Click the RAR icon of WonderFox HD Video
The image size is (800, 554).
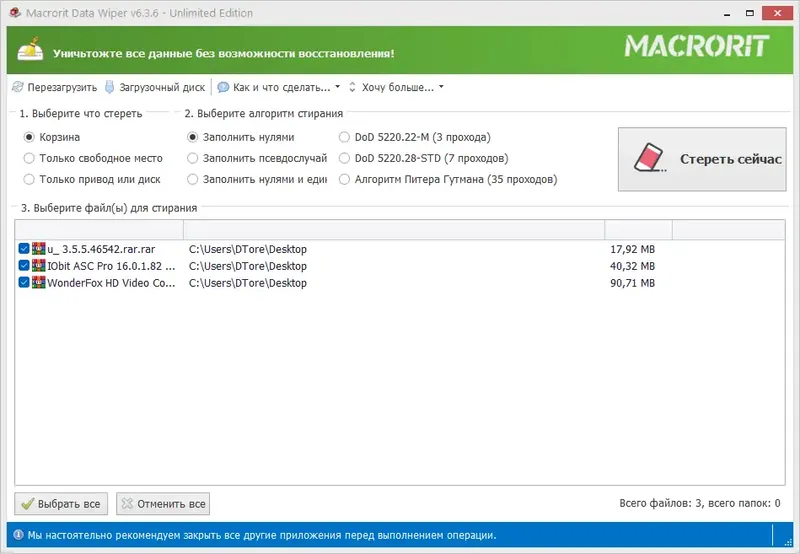click(39, 282)
